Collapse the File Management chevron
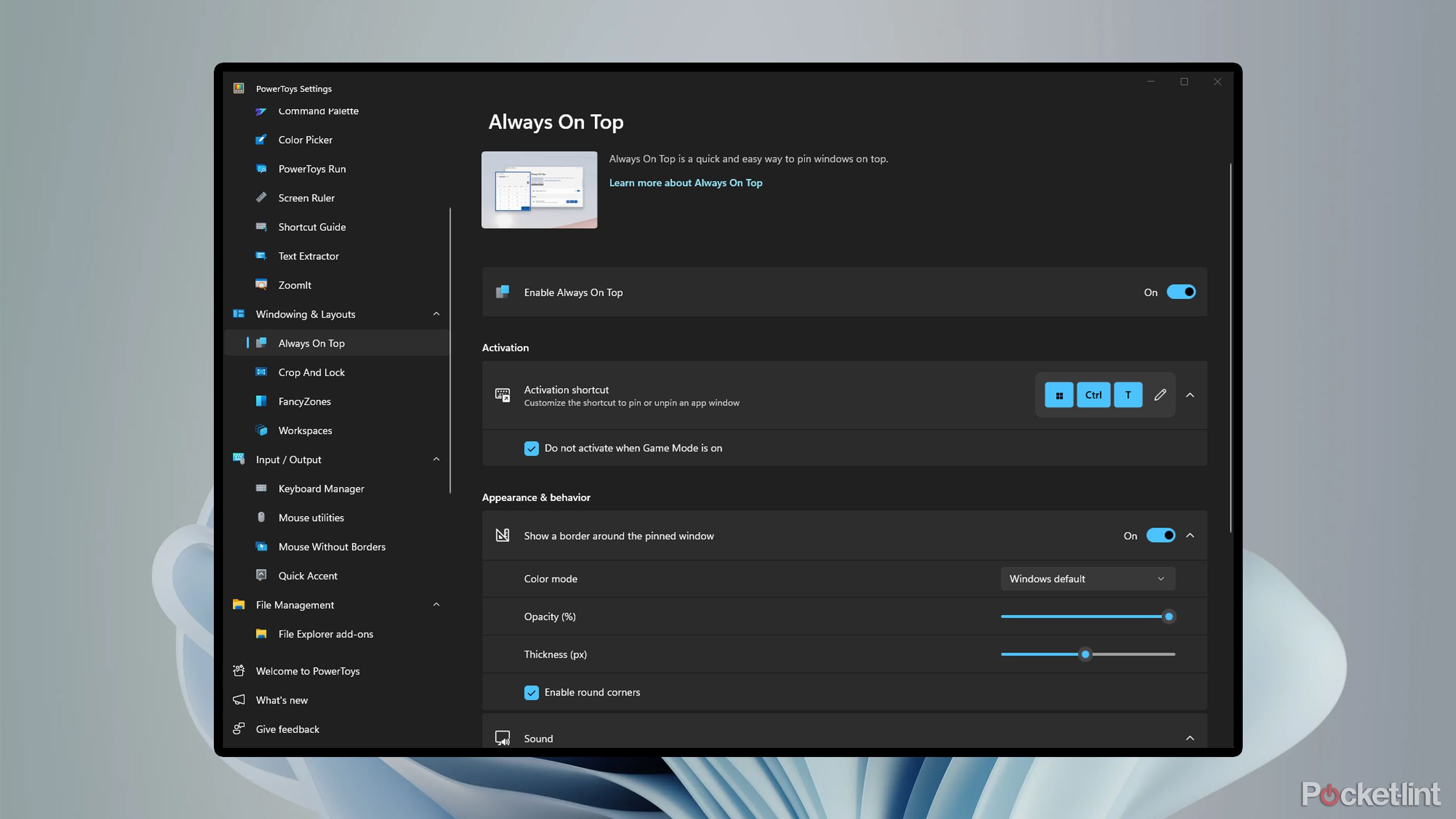The height and width of the screenshot is (819, 1456). pyautogui.click(x=436, y=605)
